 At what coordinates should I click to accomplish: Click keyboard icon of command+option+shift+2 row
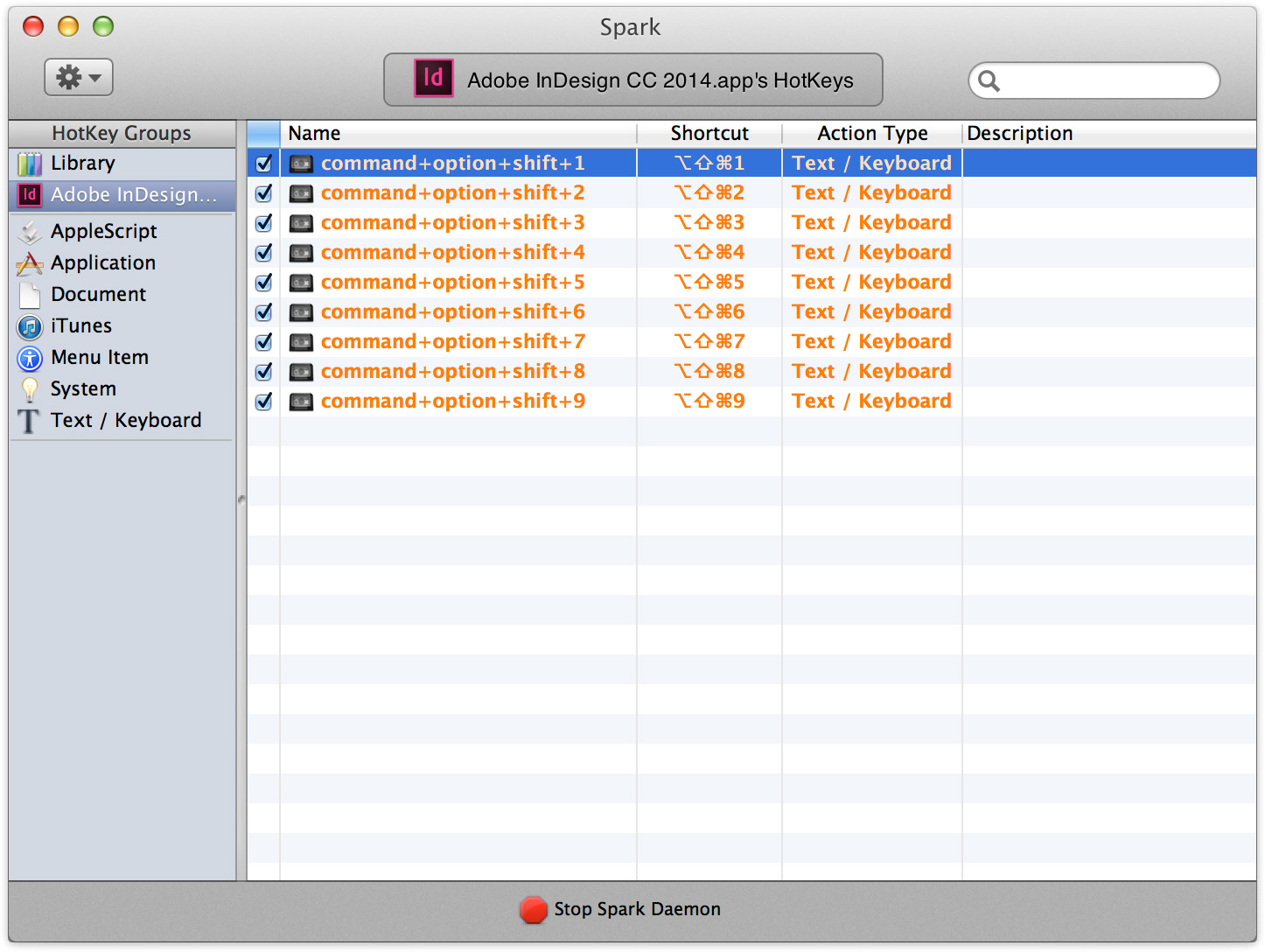pos(302,193)
